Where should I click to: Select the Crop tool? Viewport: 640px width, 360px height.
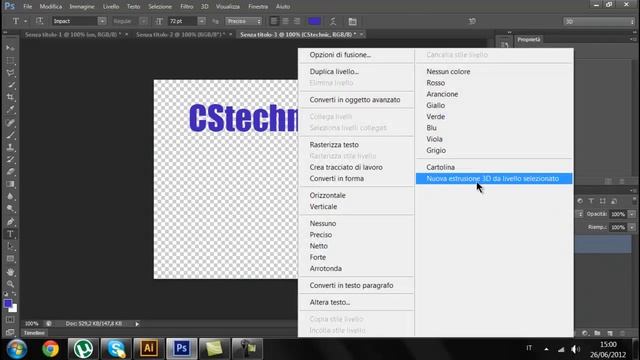click(10, 97)
